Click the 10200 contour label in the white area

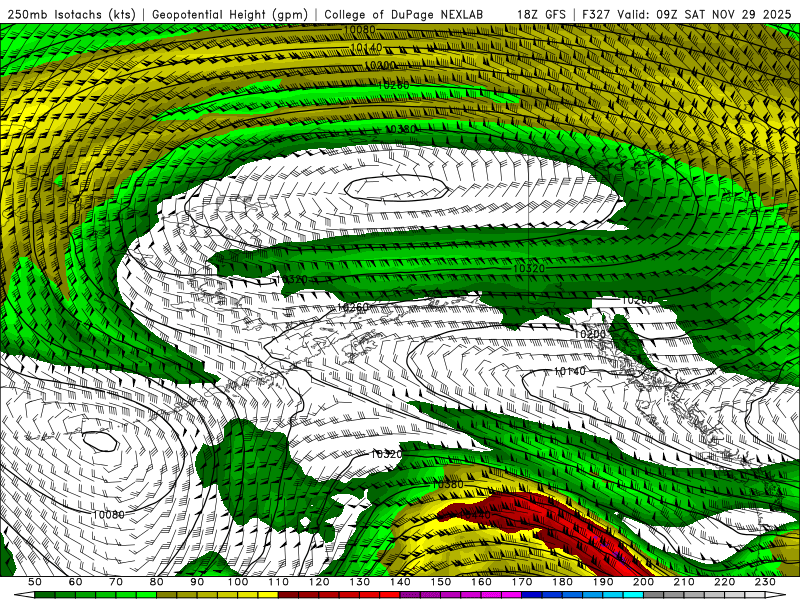coord(590,334)
